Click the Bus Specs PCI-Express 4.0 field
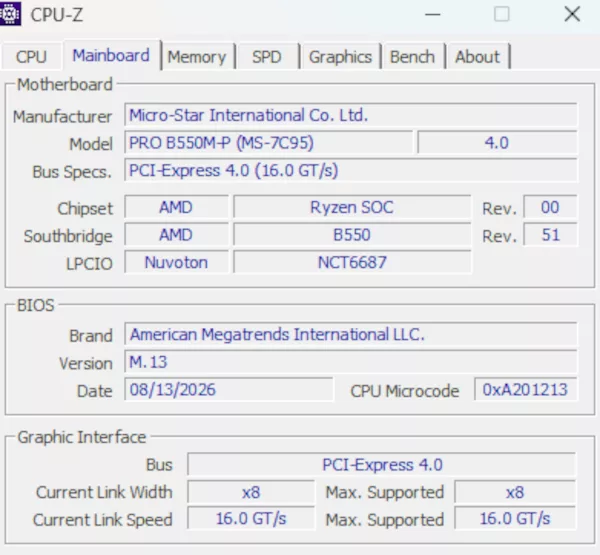The width and height of the screenshot is (600, 555). point(351,170)
